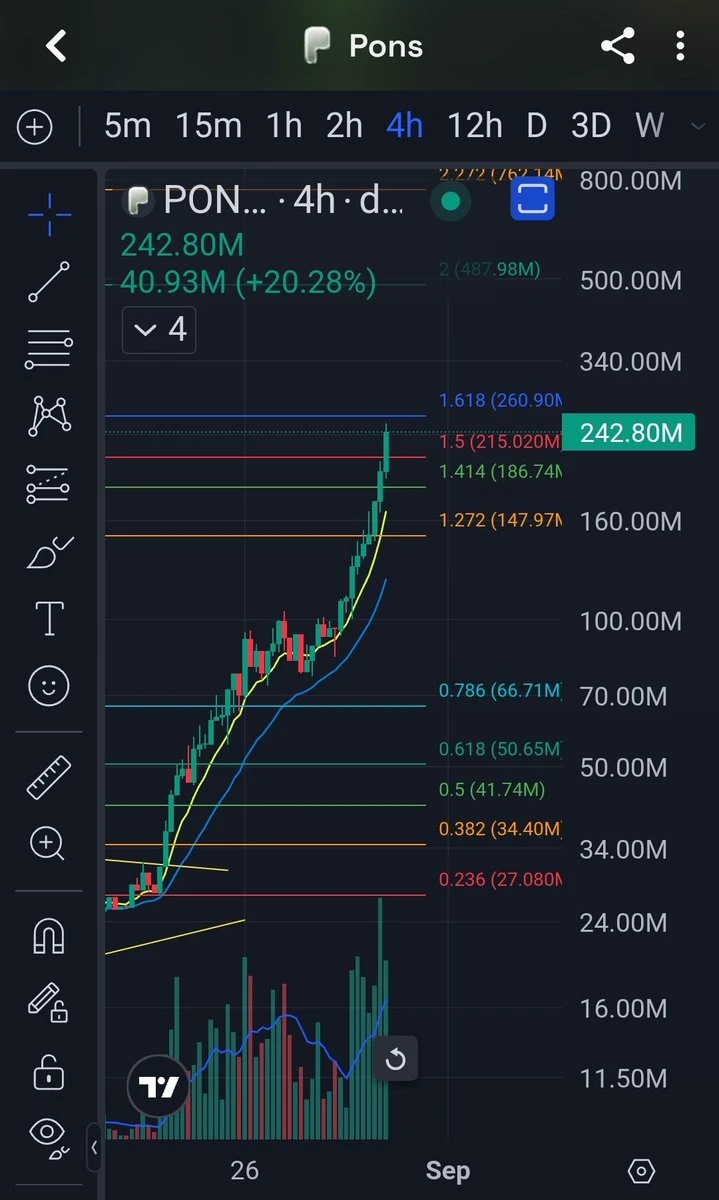Click the 100.00M price axis label
Image resolution: width=719 pixels, height=1200 pixels.
coord(631,621)
